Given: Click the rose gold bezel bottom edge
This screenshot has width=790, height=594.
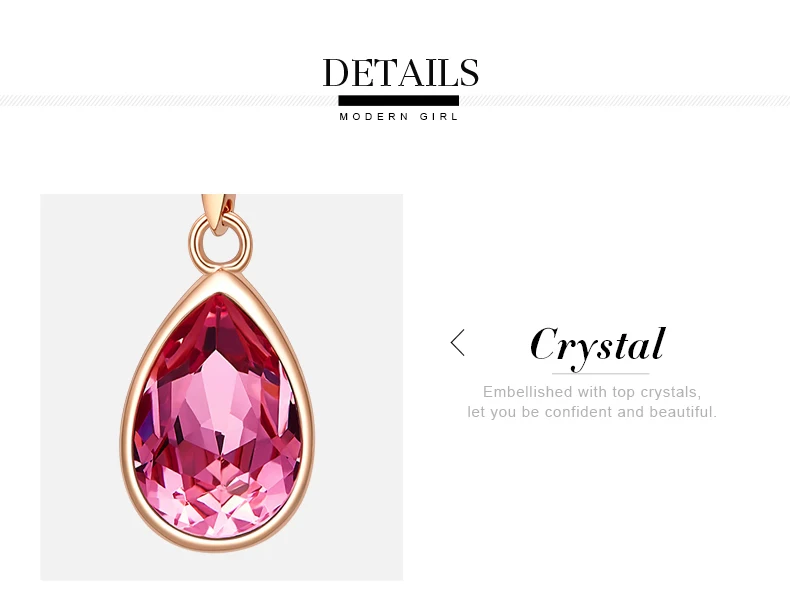Looking at the screenshot, I should [218, 544].
